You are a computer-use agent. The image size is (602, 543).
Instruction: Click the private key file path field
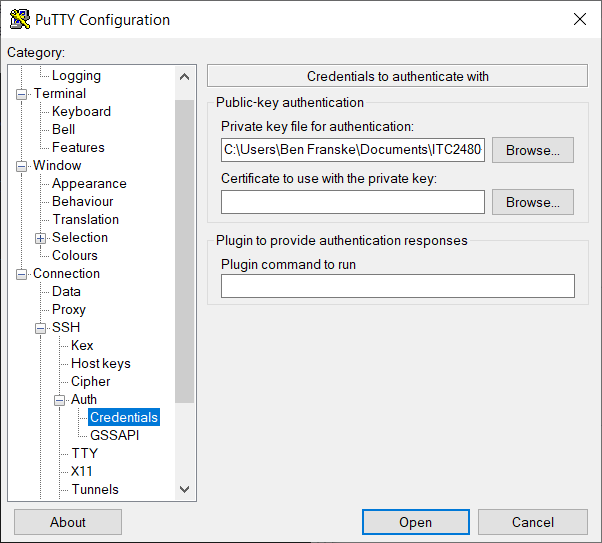[352, 150]
